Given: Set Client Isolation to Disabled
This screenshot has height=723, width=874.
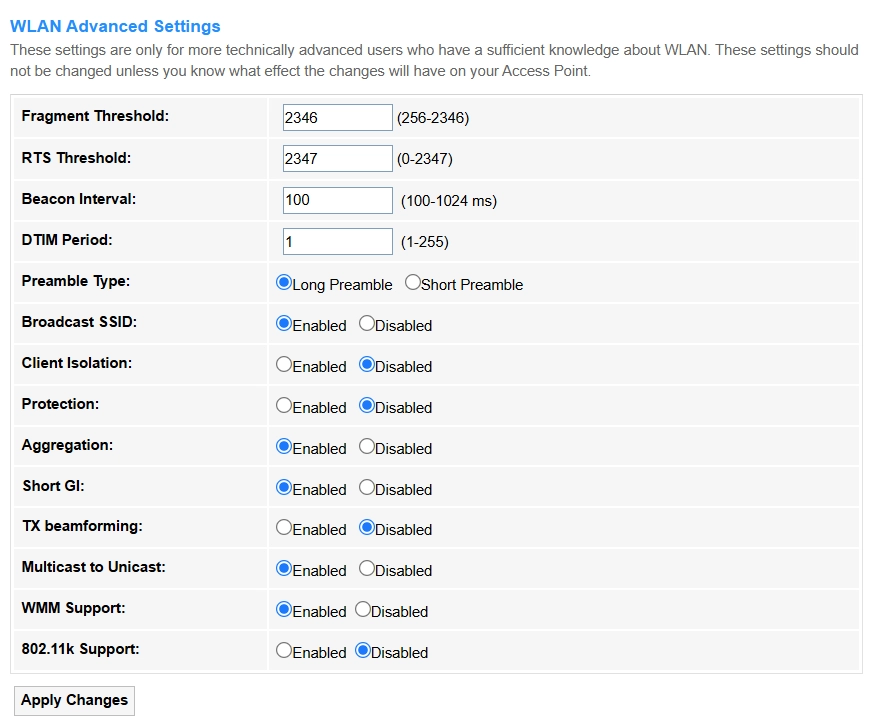Looking at the screenshot, I should tap(367, 365).
